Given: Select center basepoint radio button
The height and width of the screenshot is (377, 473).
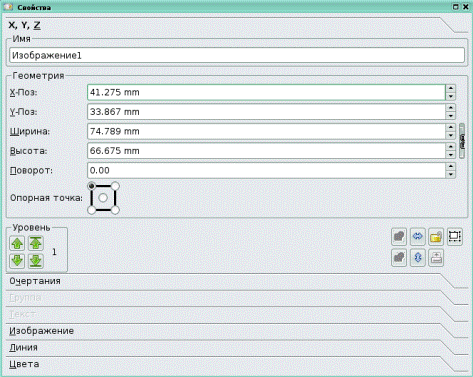Looking at the screenshot, I should [x=103, y=198].
